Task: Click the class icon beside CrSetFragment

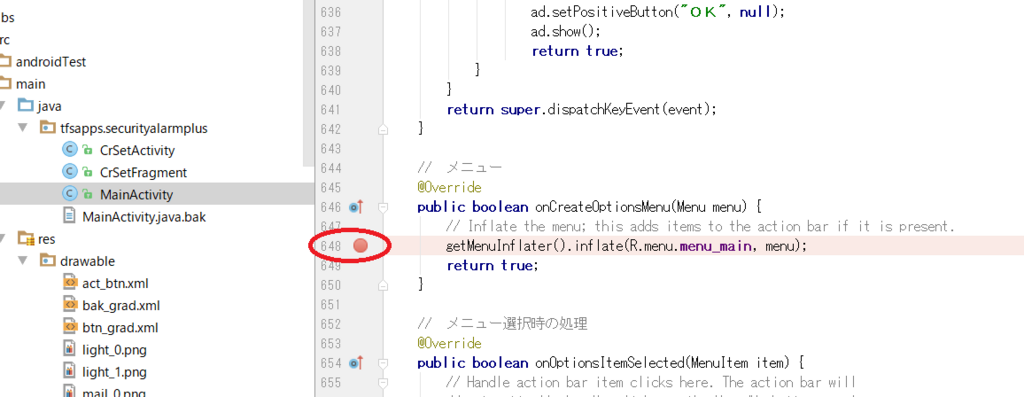Action: (69, 172)
